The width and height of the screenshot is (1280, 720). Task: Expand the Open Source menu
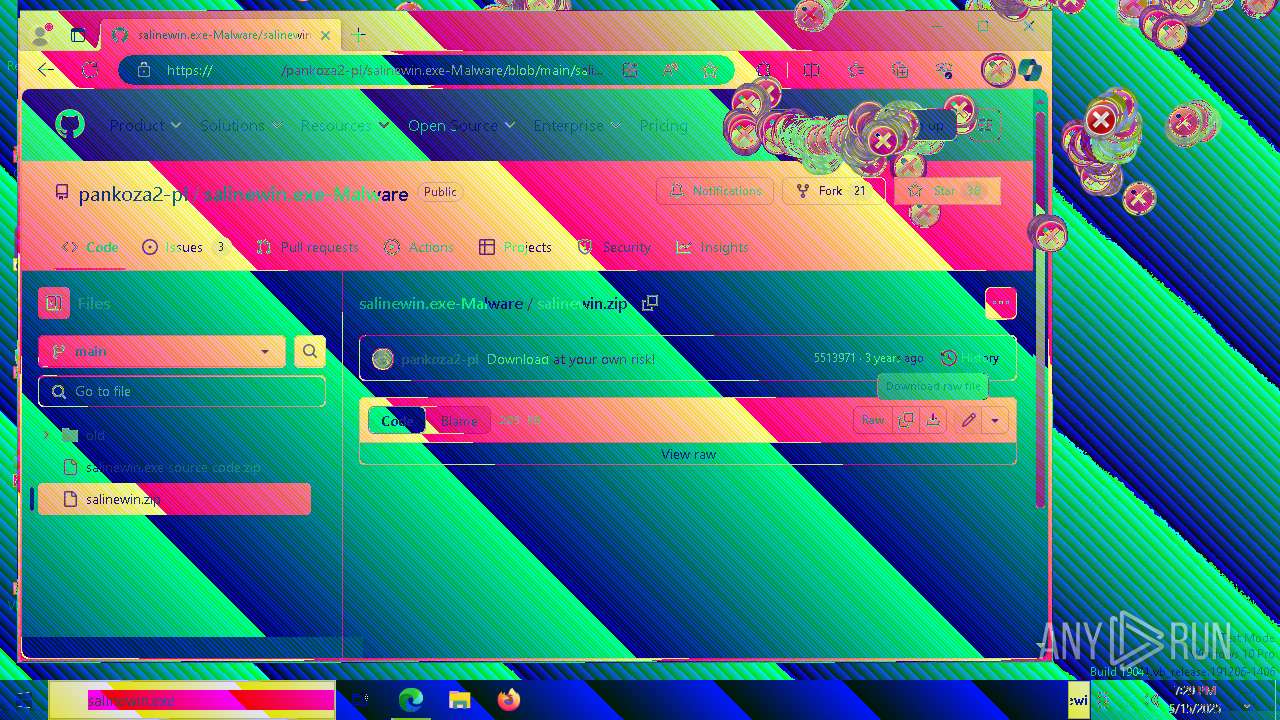(x=461, y=125)
